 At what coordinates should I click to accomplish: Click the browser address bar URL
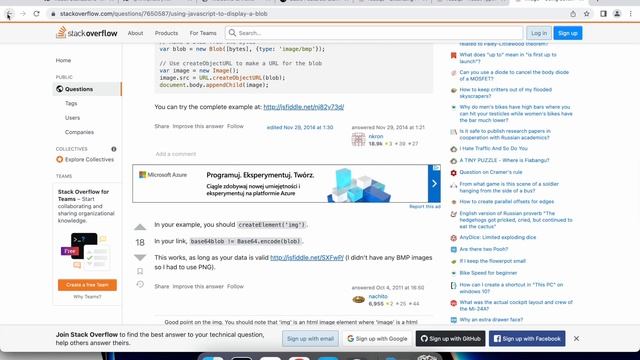coord(163,14)
